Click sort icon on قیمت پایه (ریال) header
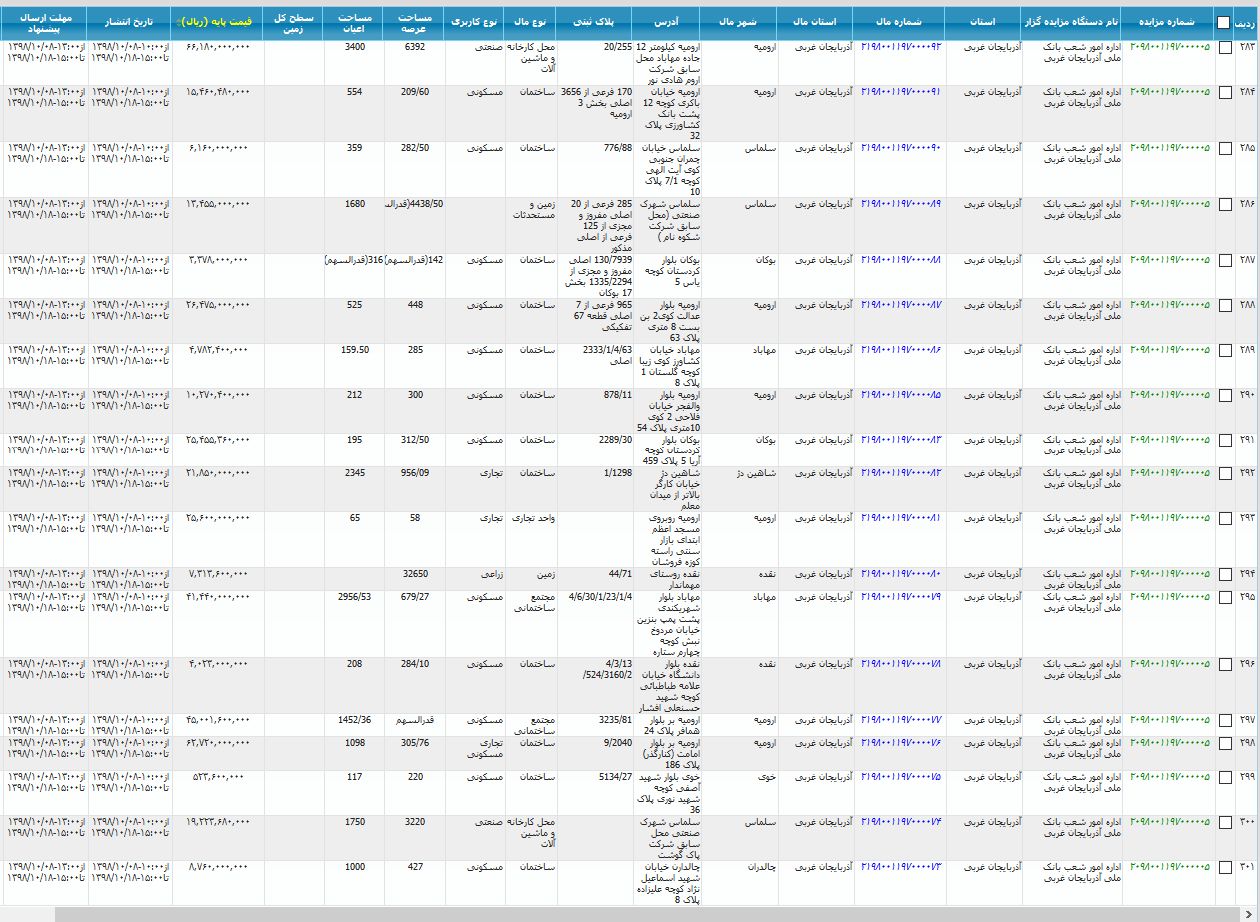 (177, 21)
